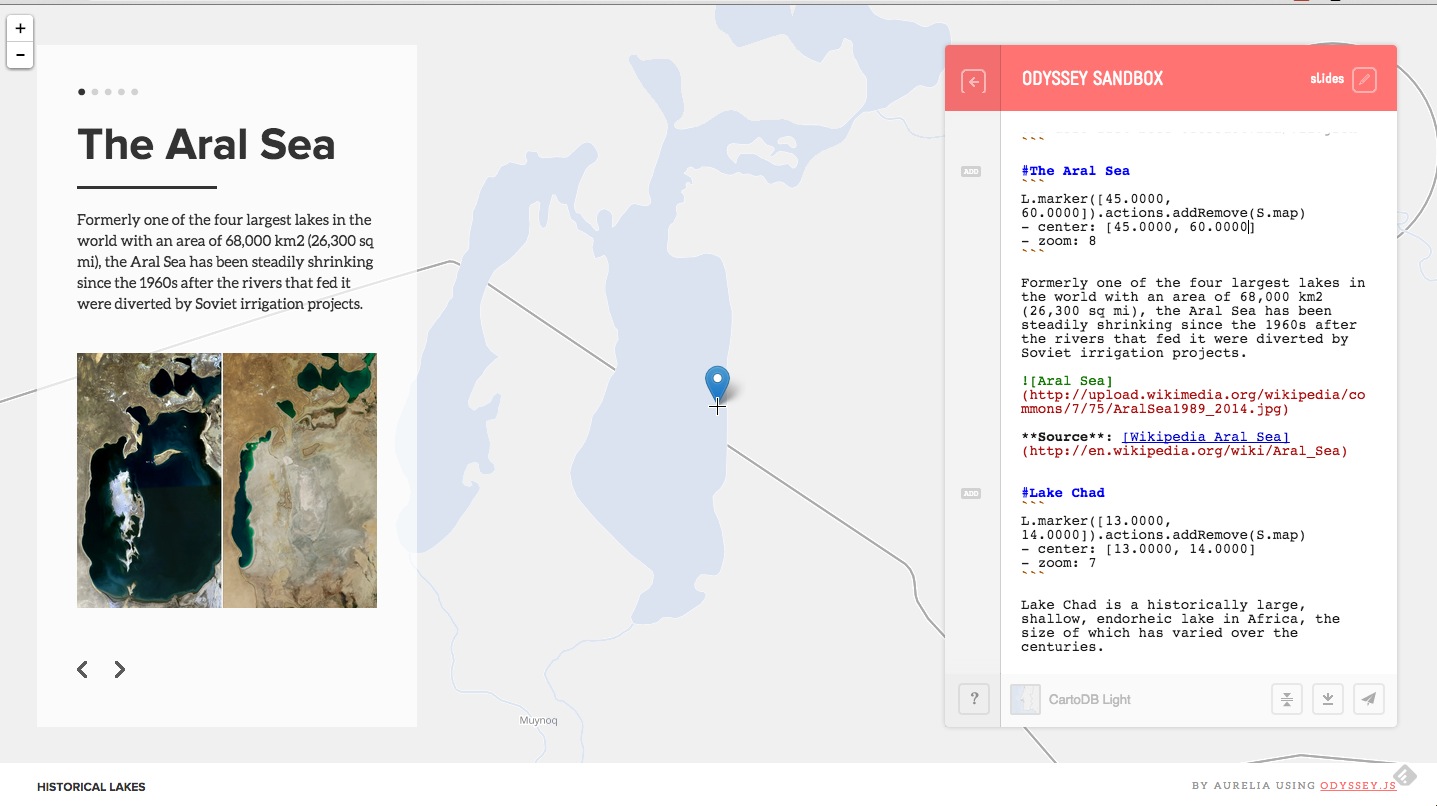Click the Aral Sea image URL in editor

click(x=1193, y=402)
